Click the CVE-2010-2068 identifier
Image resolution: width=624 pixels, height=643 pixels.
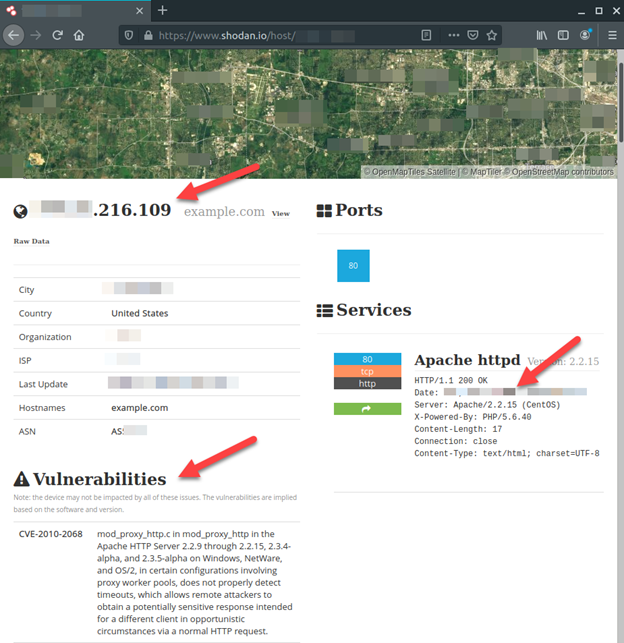coord(50,534)
